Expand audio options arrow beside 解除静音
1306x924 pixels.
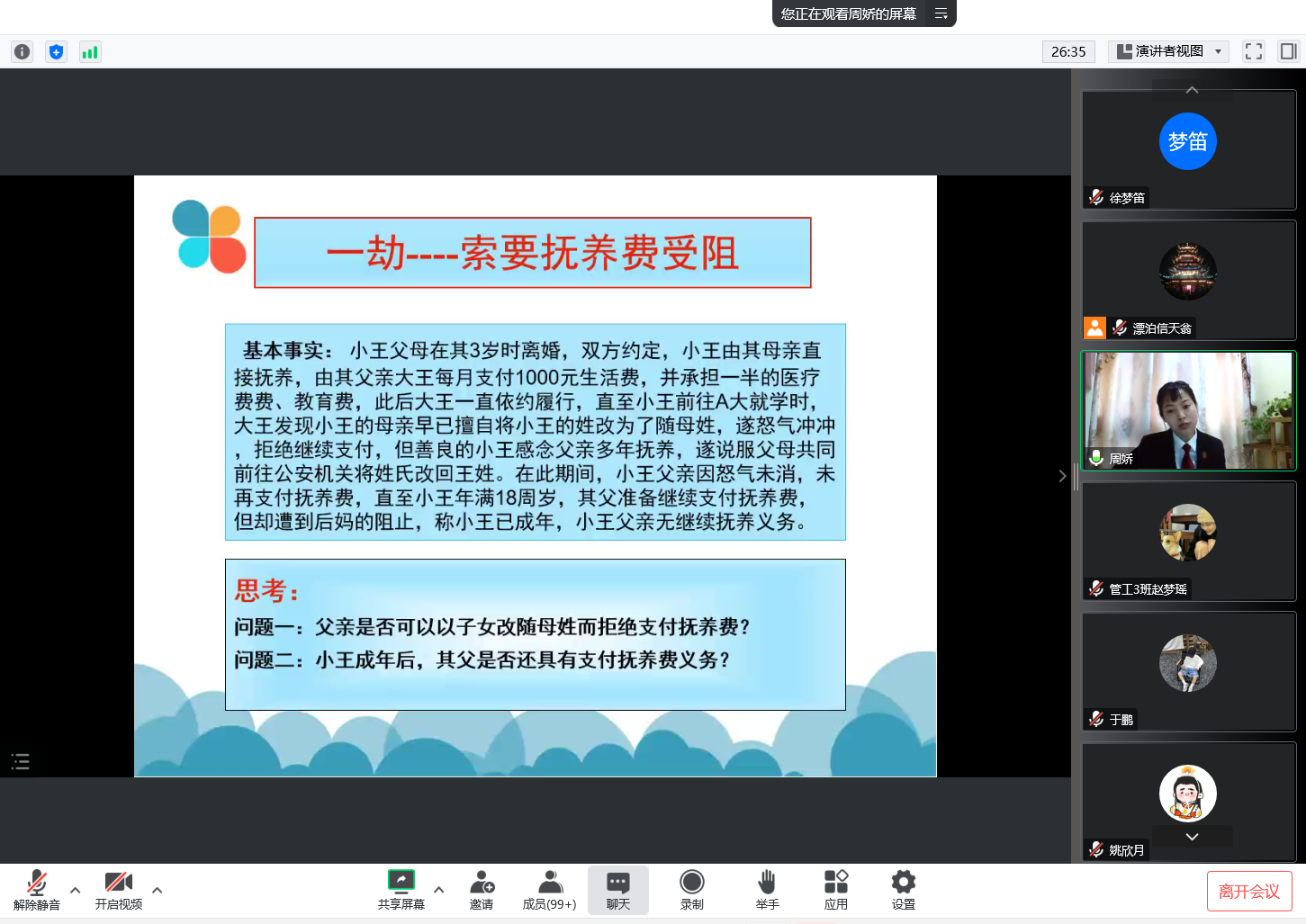[76, 890]
